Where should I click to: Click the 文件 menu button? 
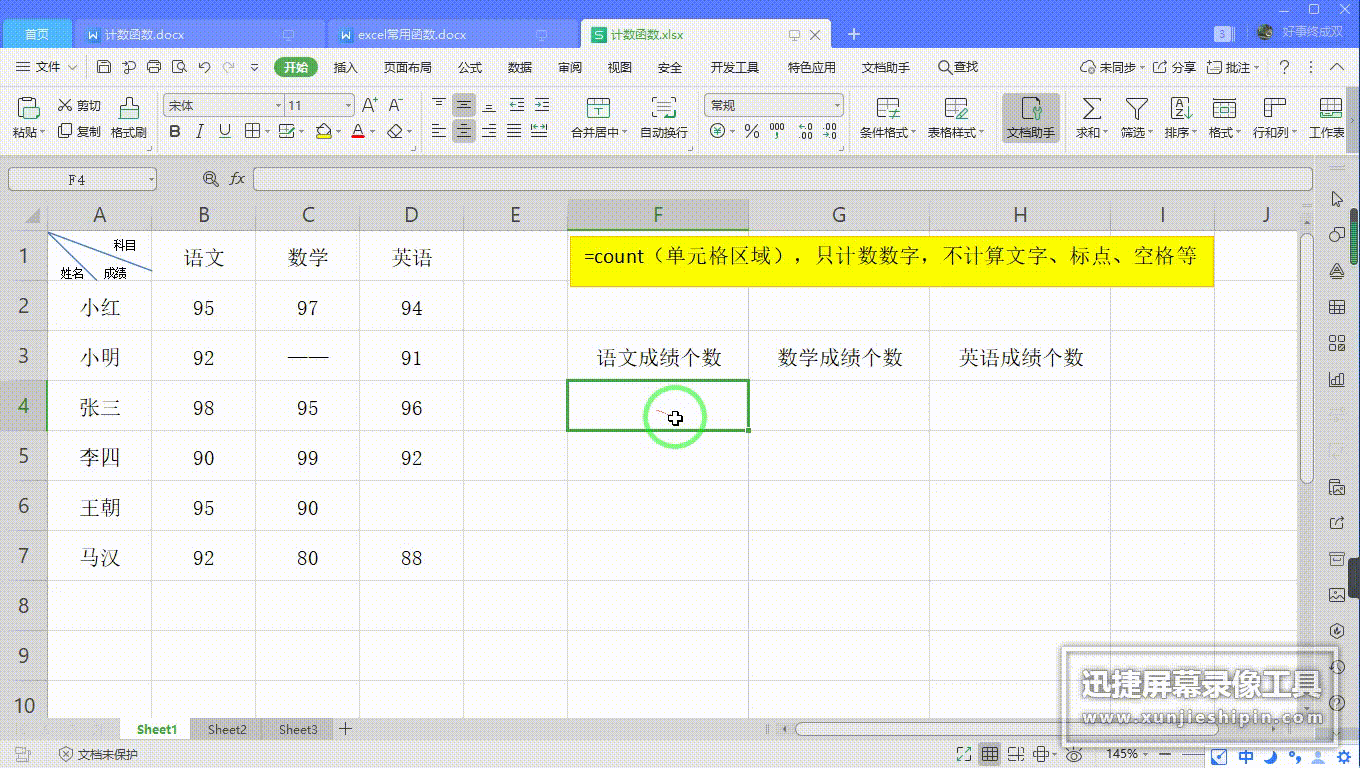point(46,67)
